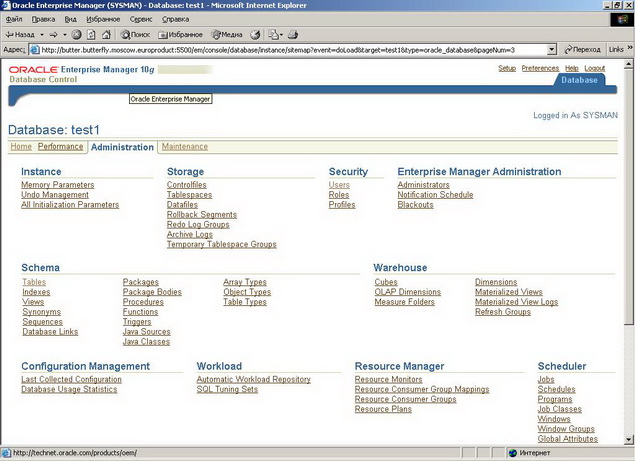Viewport: 635px width, 461px height.
Task: Open Undo Management link
Action: click(55, 195)
